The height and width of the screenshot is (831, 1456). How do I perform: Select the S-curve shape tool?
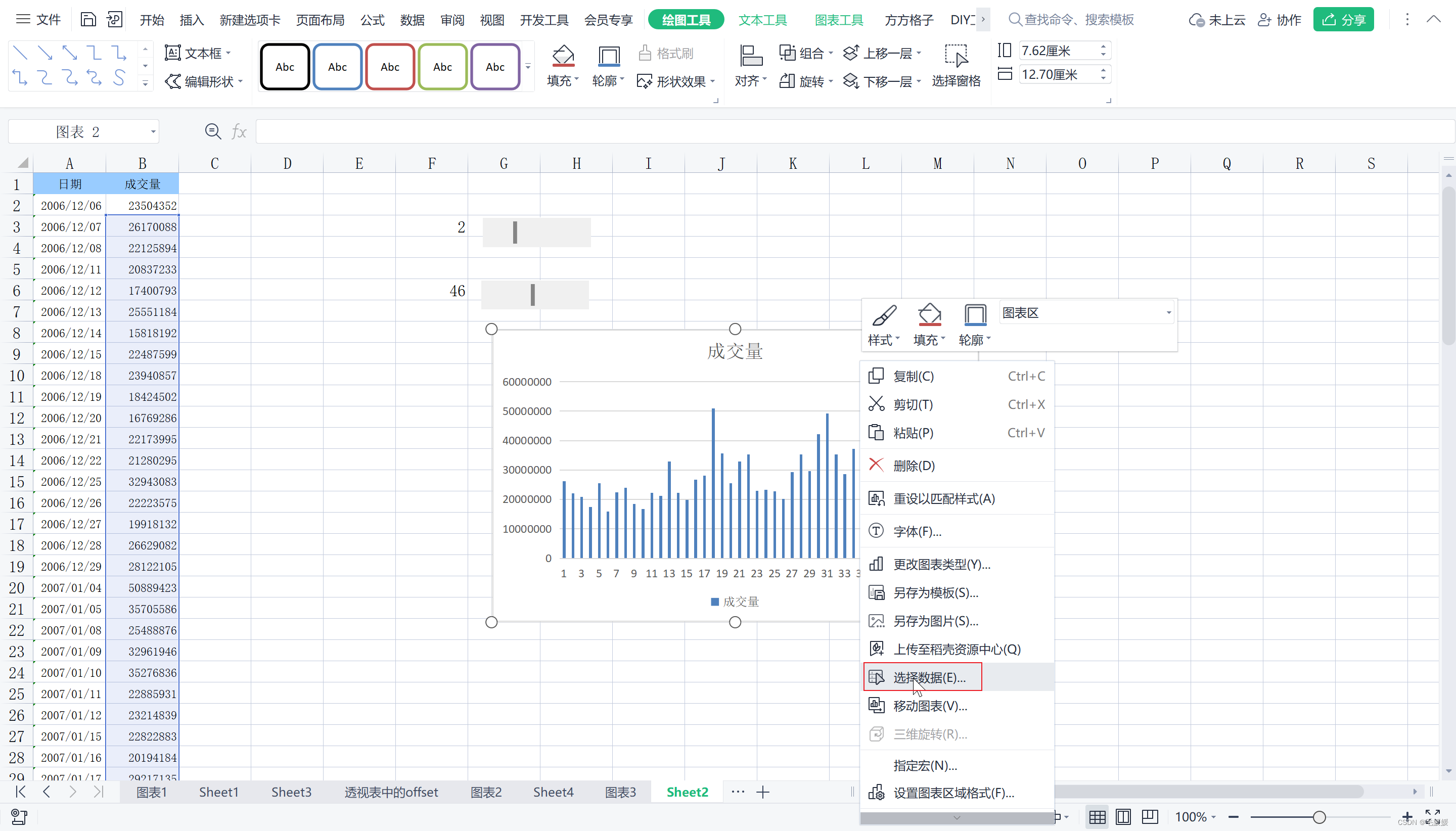coord(119,77)
